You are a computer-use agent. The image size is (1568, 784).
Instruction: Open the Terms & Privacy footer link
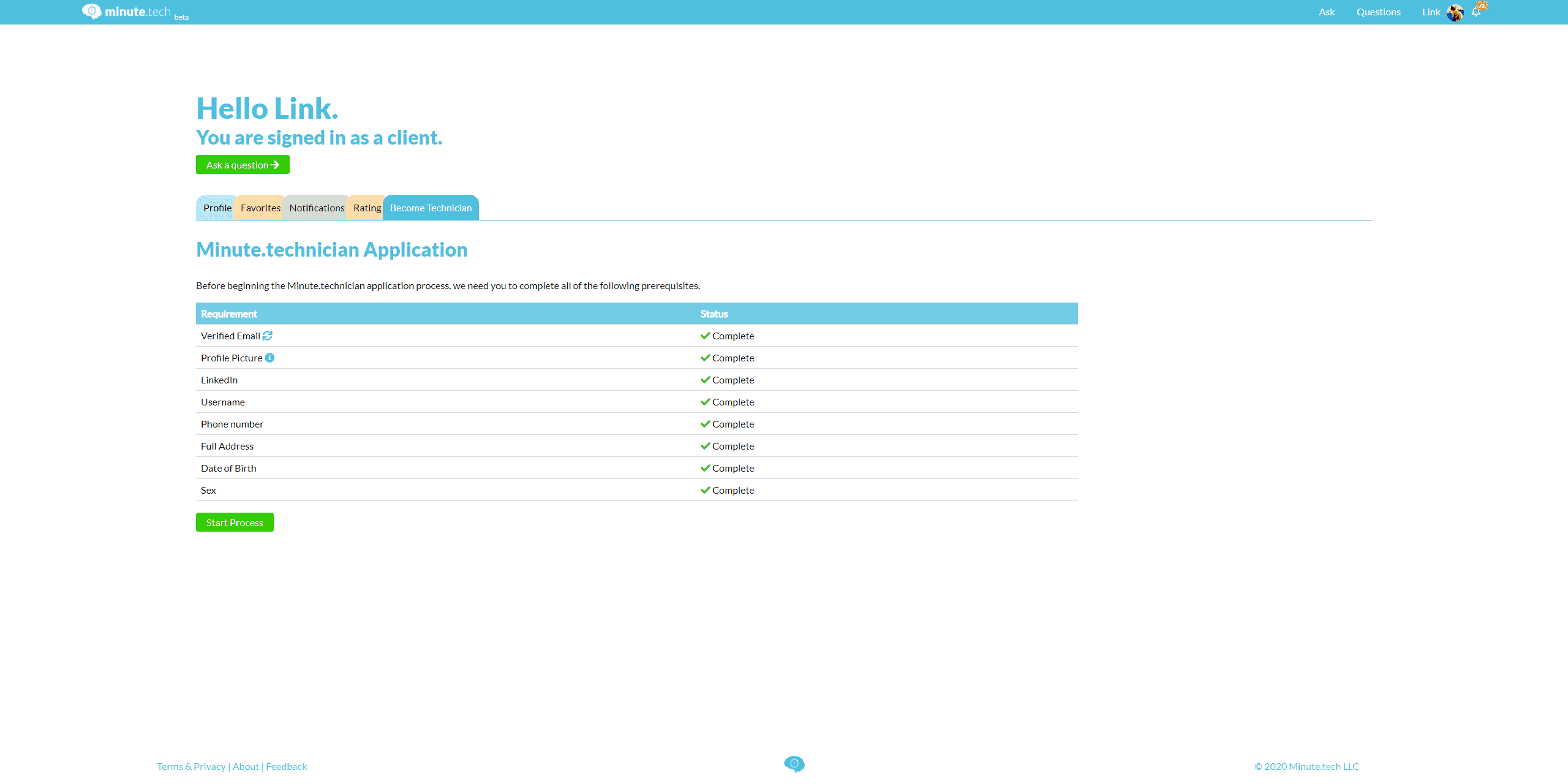point(191,766)
